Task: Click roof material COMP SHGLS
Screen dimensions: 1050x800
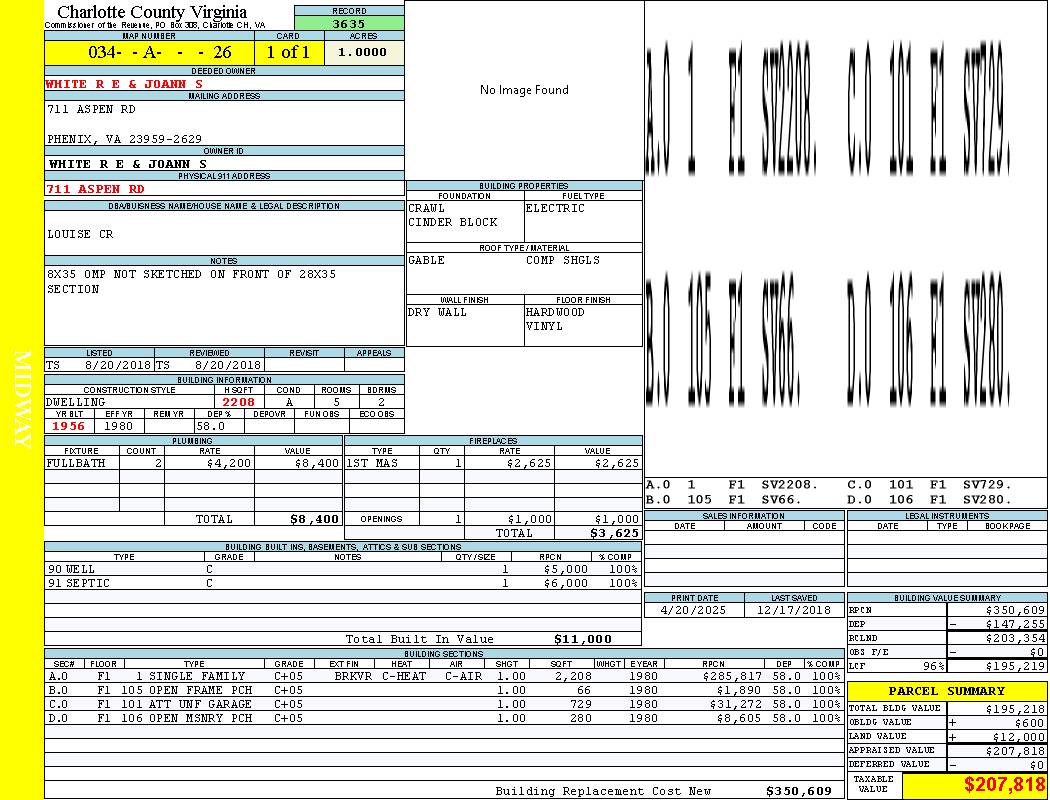Action: (x=562, y=260)
